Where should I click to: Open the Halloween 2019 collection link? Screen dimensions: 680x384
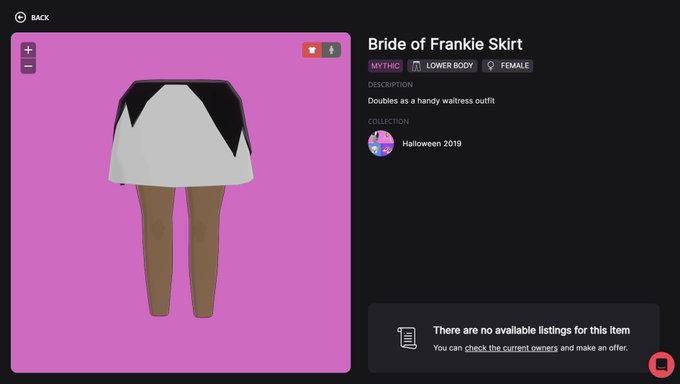point(432,144)
